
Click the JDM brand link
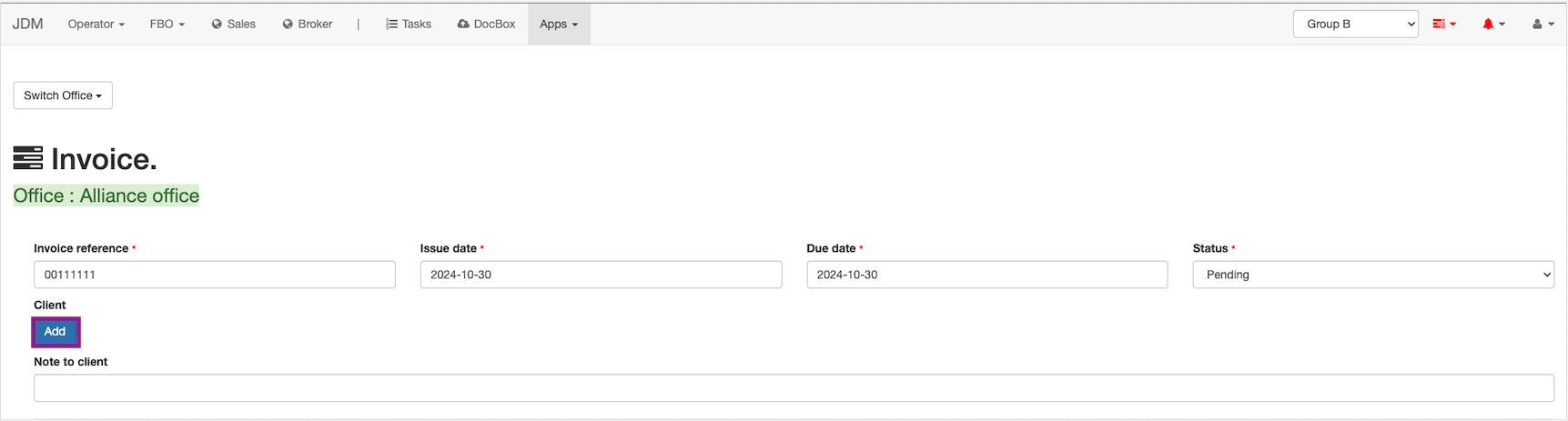[x=27, y=25]
